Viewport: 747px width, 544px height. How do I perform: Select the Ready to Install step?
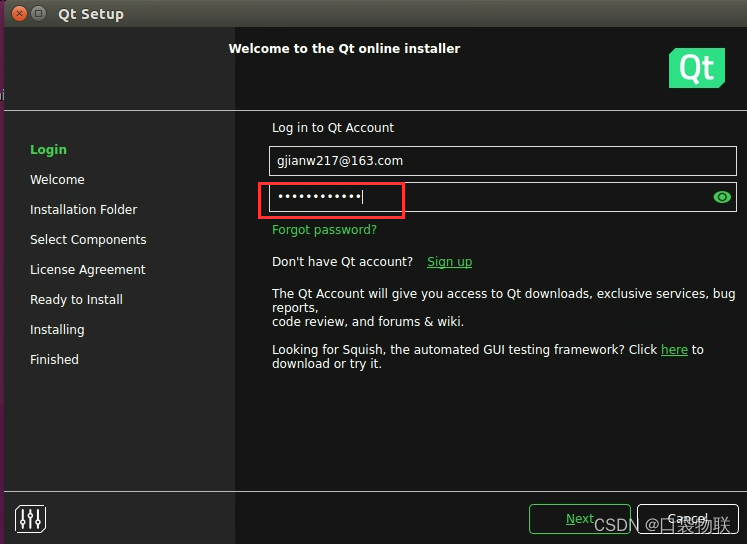coord(76,300)
